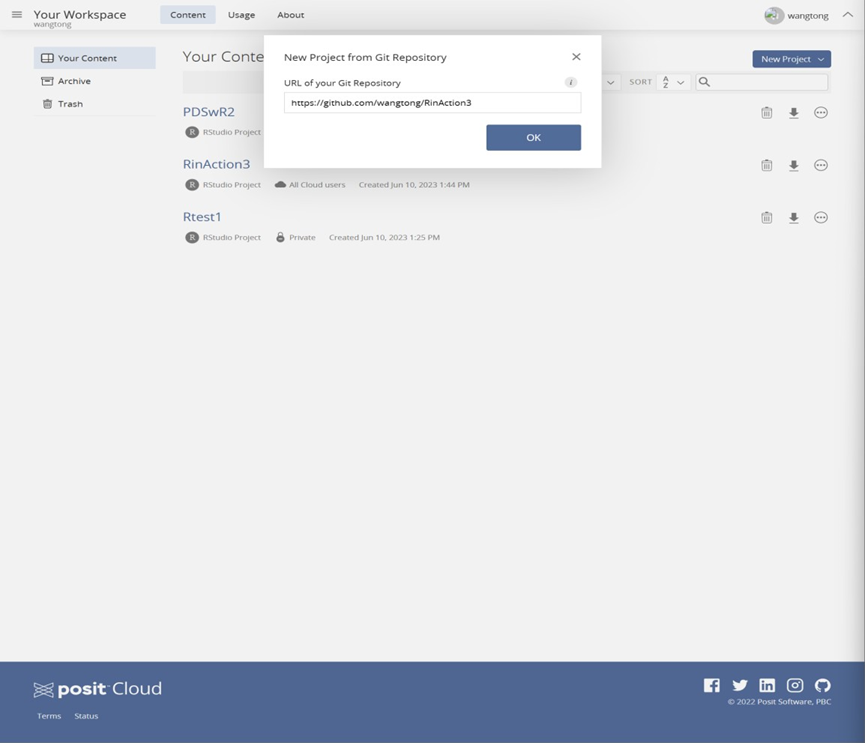Open more options for PDSwR2

821,113
